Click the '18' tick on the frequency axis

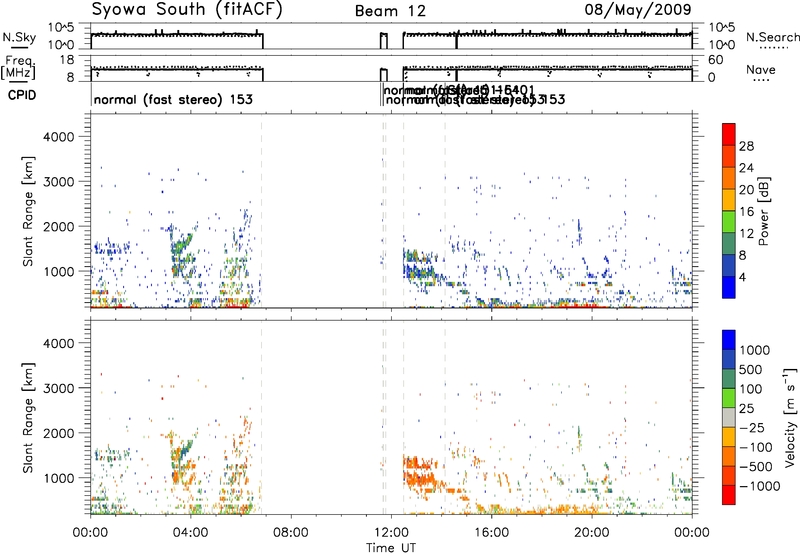coord(67,60)
